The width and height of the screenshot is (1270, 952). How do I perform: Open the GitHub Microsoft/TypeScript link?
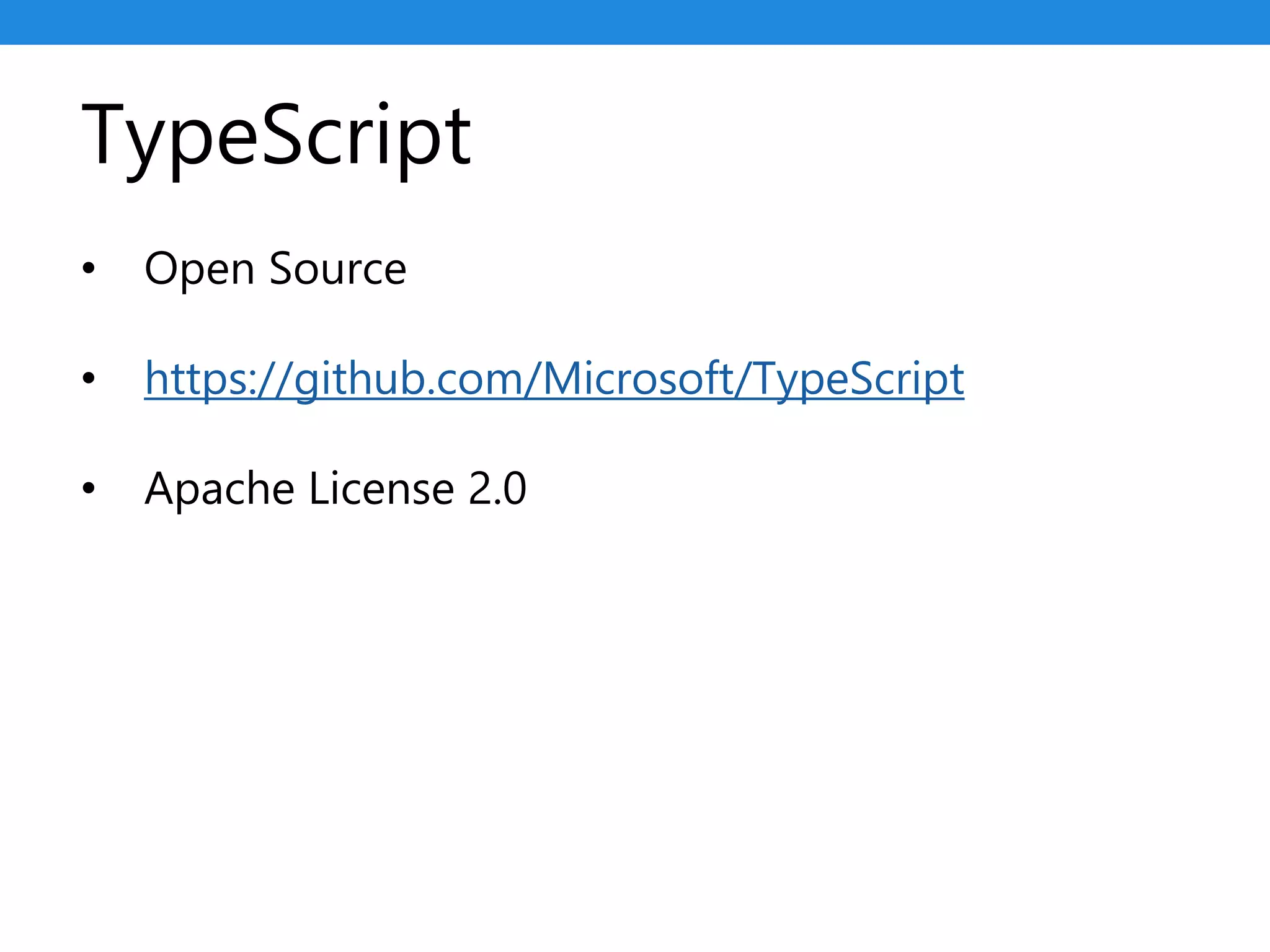pyautogui.click(x=554, y=378)
